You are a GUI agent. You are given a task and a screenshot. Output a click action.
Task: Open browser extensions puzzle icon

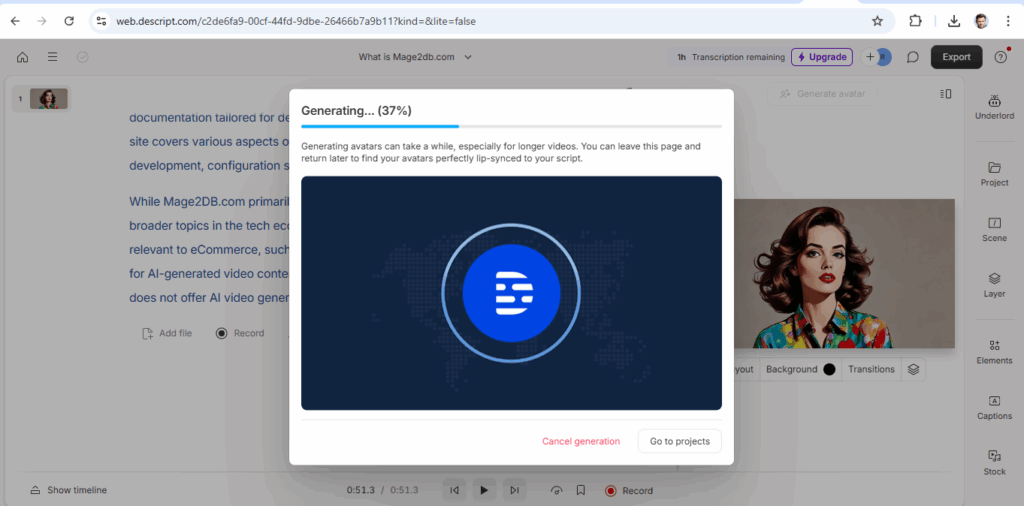[915, 21]
